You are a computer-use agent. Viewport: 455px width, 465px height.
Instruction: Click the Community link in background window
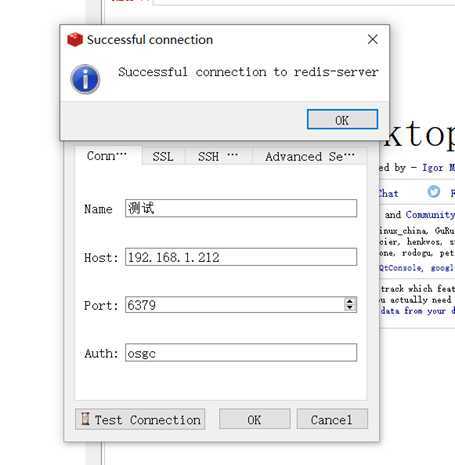(430, 215)
